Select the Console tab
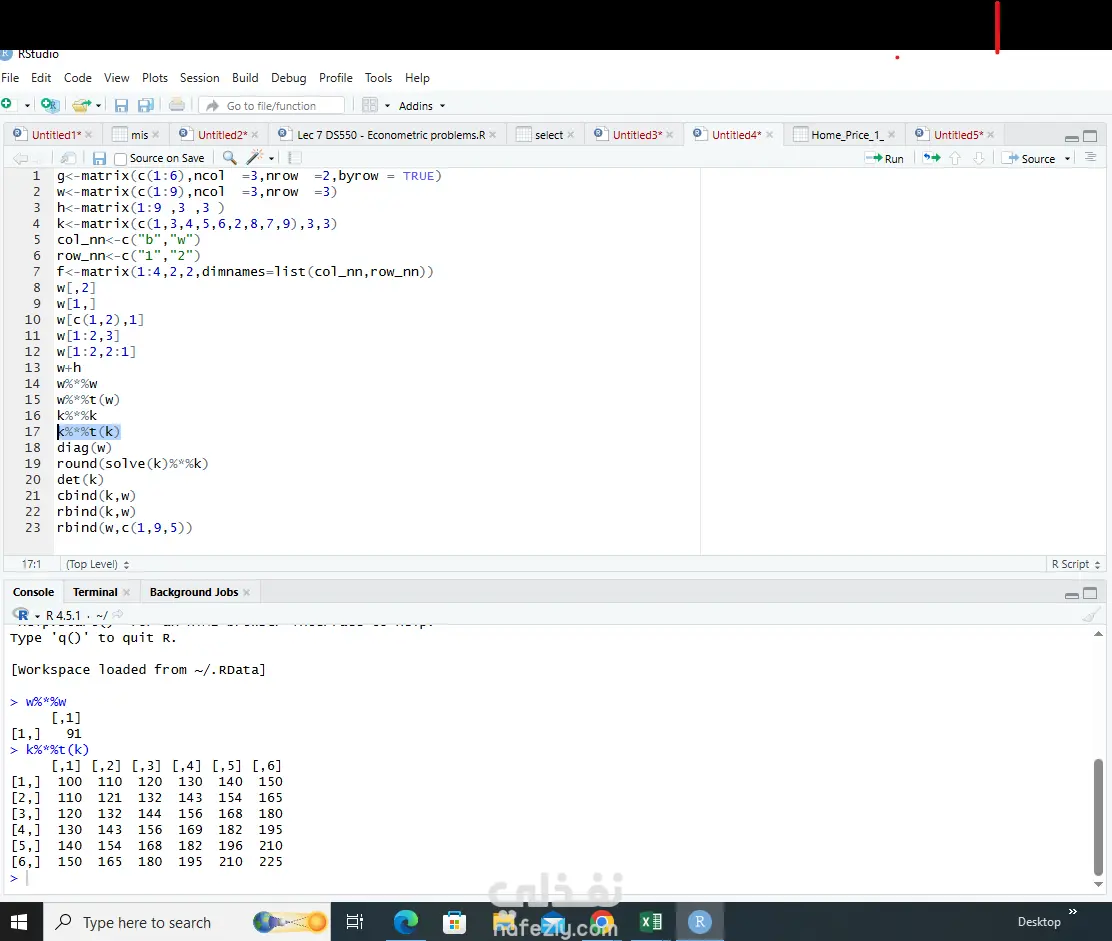 click(x=33, y=592)
